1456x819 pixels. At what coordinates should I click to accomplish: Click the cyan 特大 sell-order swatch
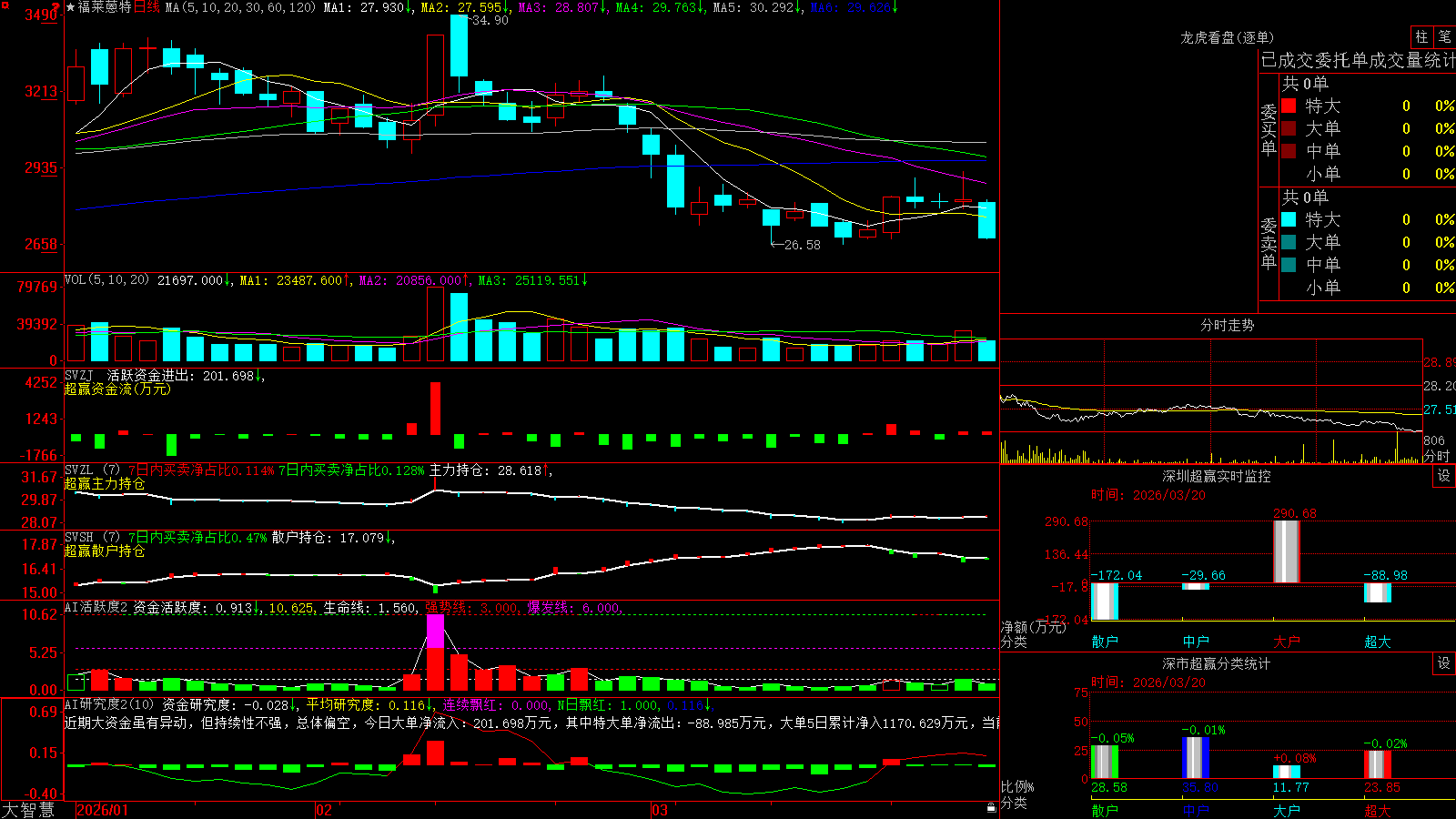click(1289, 219)
